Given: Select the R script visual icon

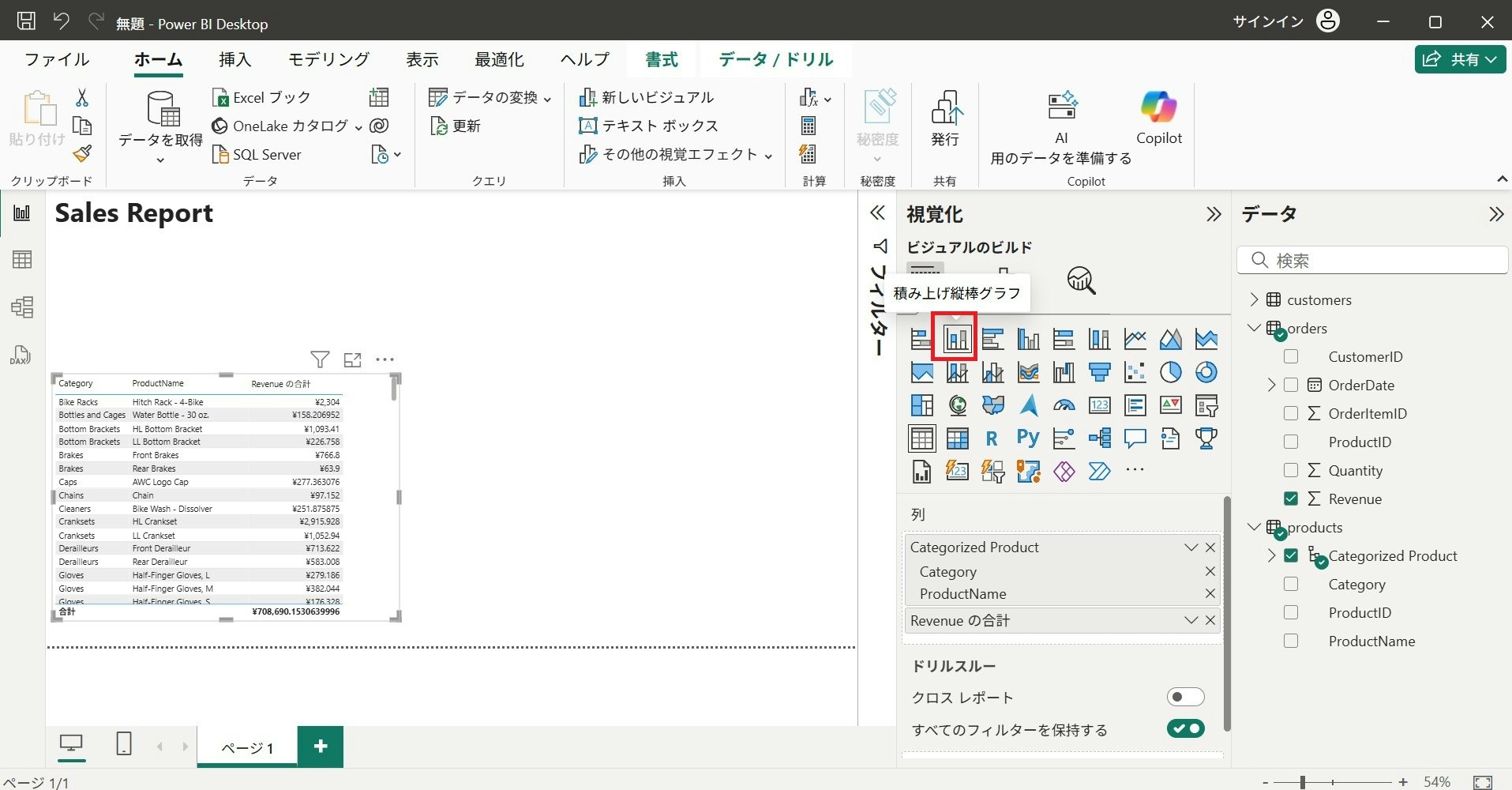Looking at the screenshot, I should [x=992, y=438].
